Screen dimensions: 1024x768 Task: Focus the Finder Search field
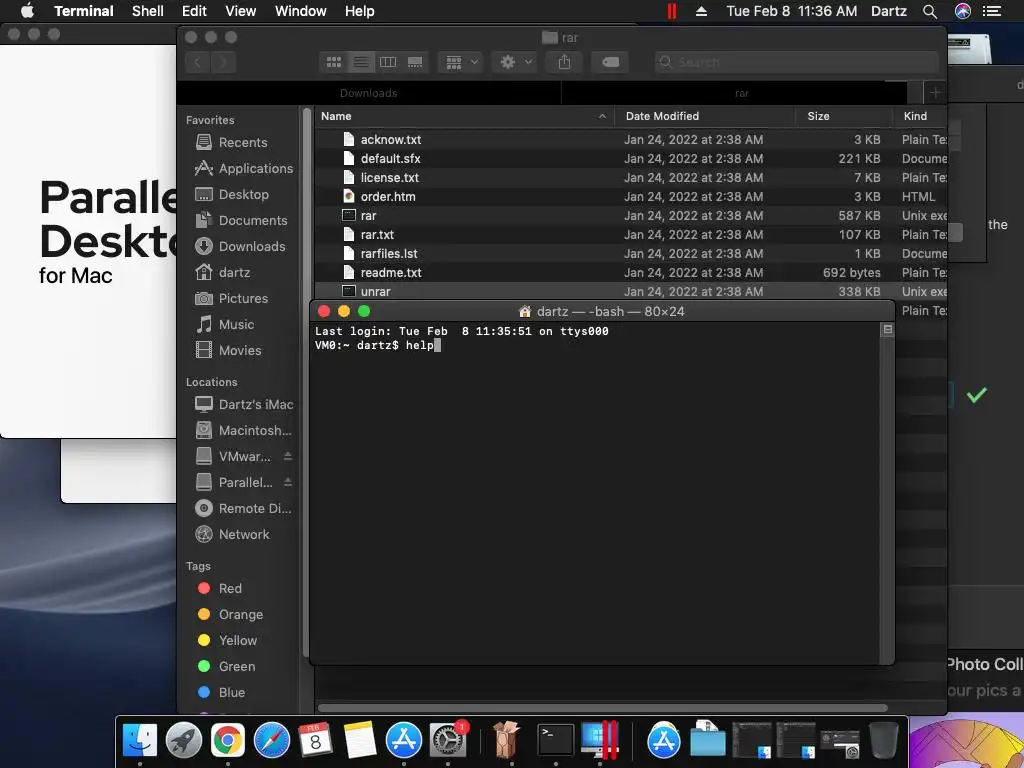click(x=797, y=62)
